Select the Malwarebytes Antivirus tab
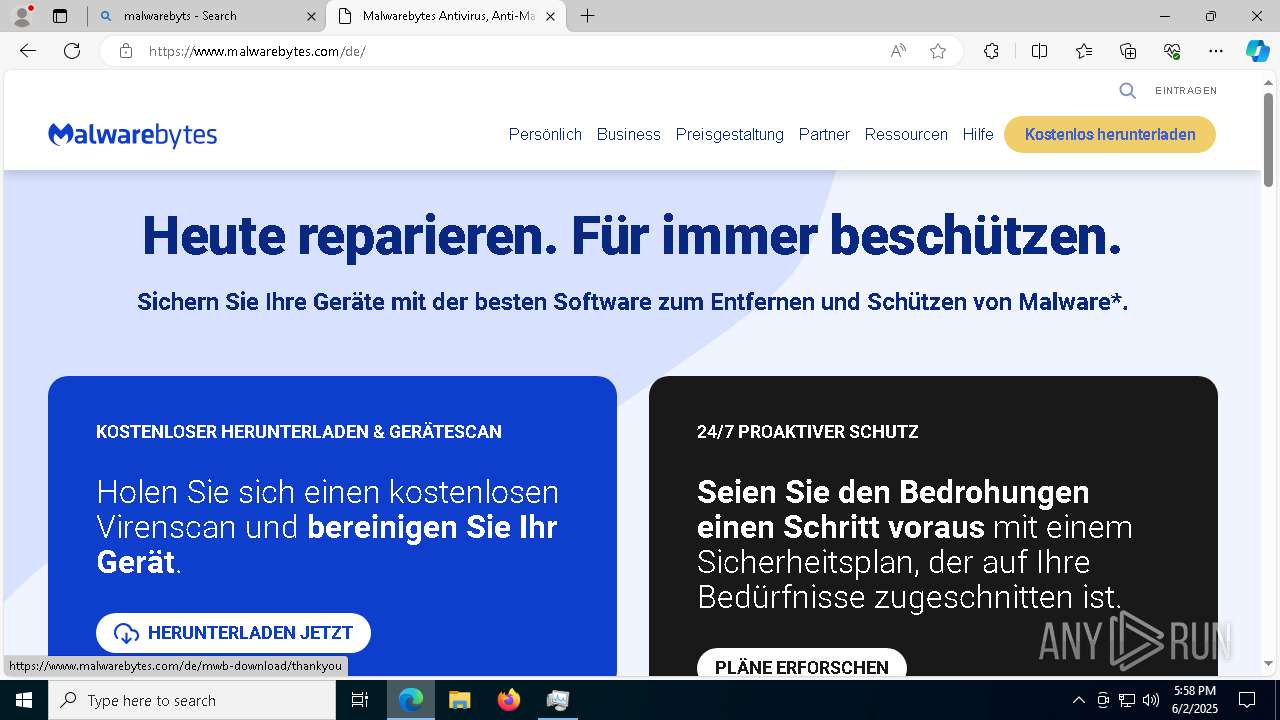Screen dimensions: 1280x720 (446, 16)
